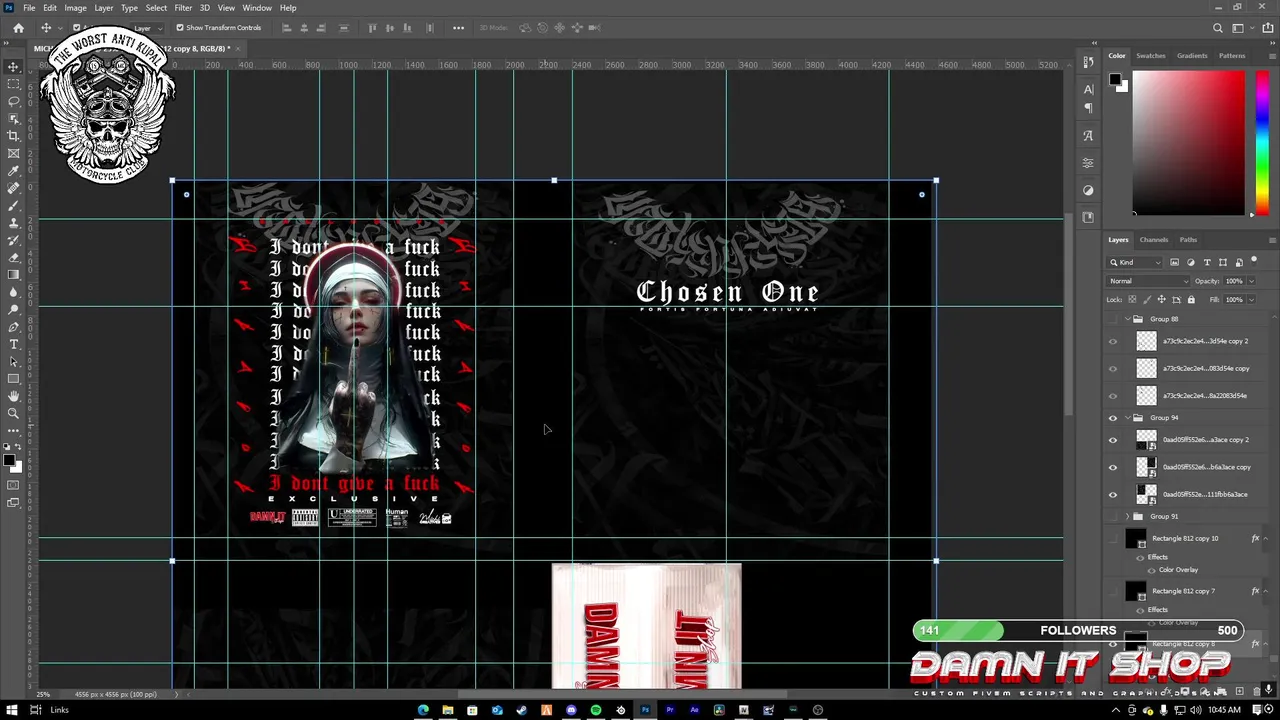Select the Rectangle shape tool

[x=13, y=379]
